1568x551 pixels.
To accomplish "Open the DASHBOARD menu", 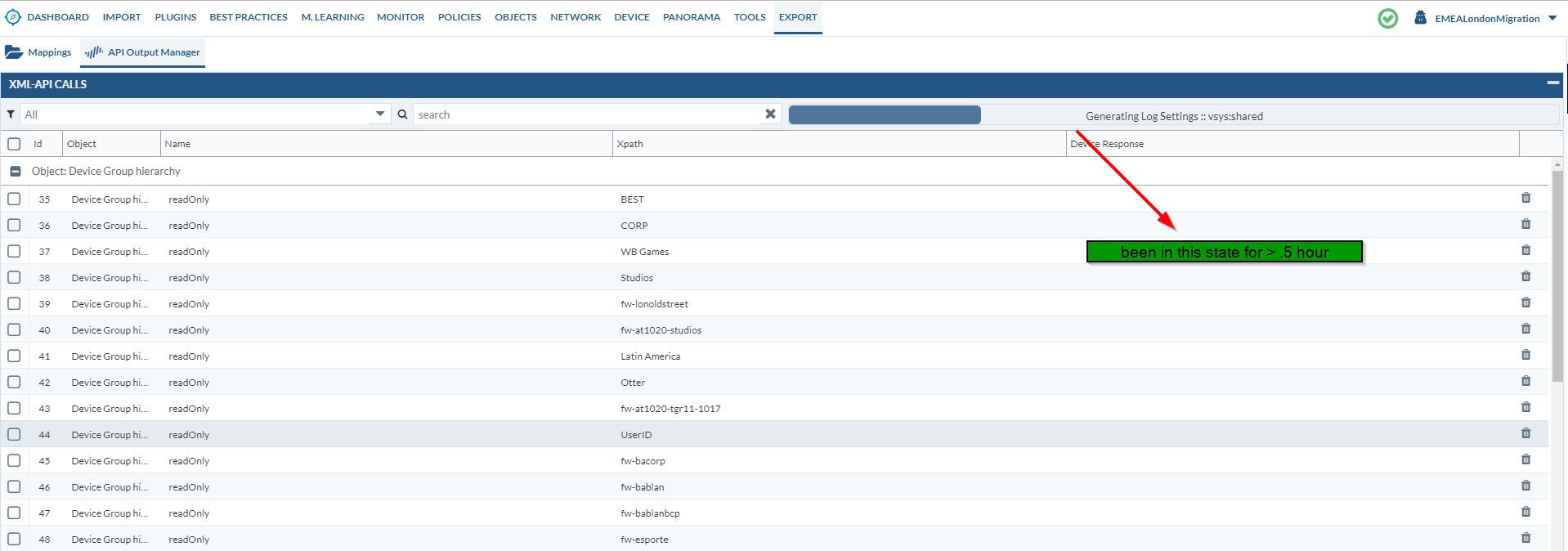I will (58, 17).
